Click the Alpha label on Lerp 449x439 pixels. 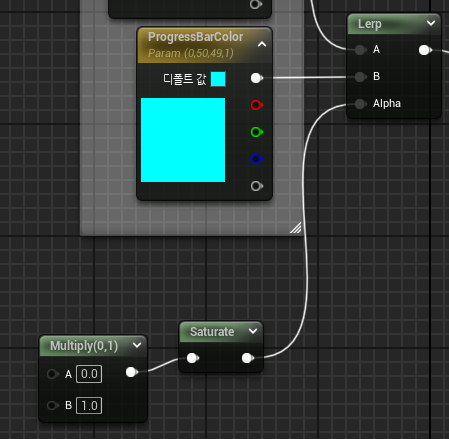click(x=387, y=104)
